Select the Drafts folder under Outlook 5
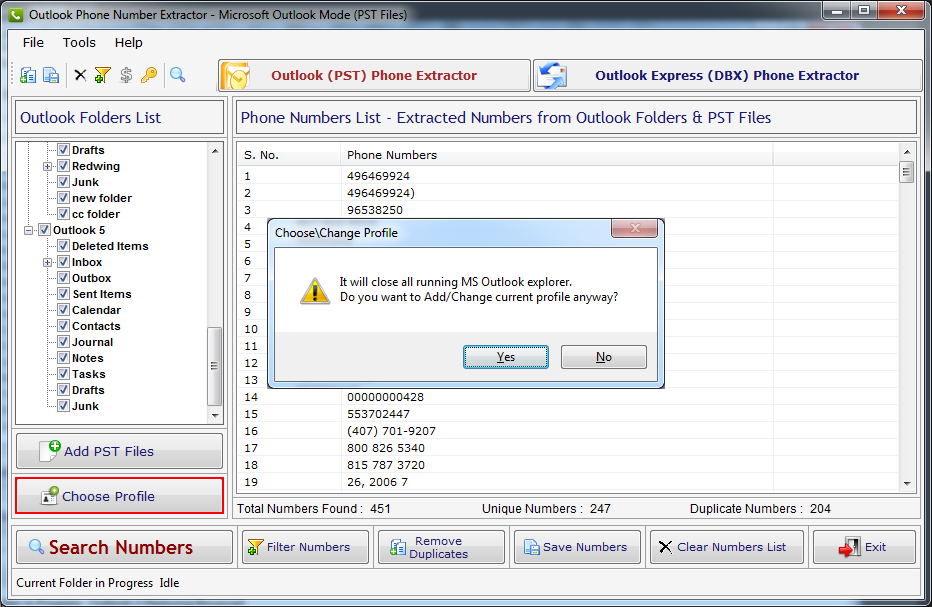The height and width of the screenshot is (607, 932). tap(89, 390)
